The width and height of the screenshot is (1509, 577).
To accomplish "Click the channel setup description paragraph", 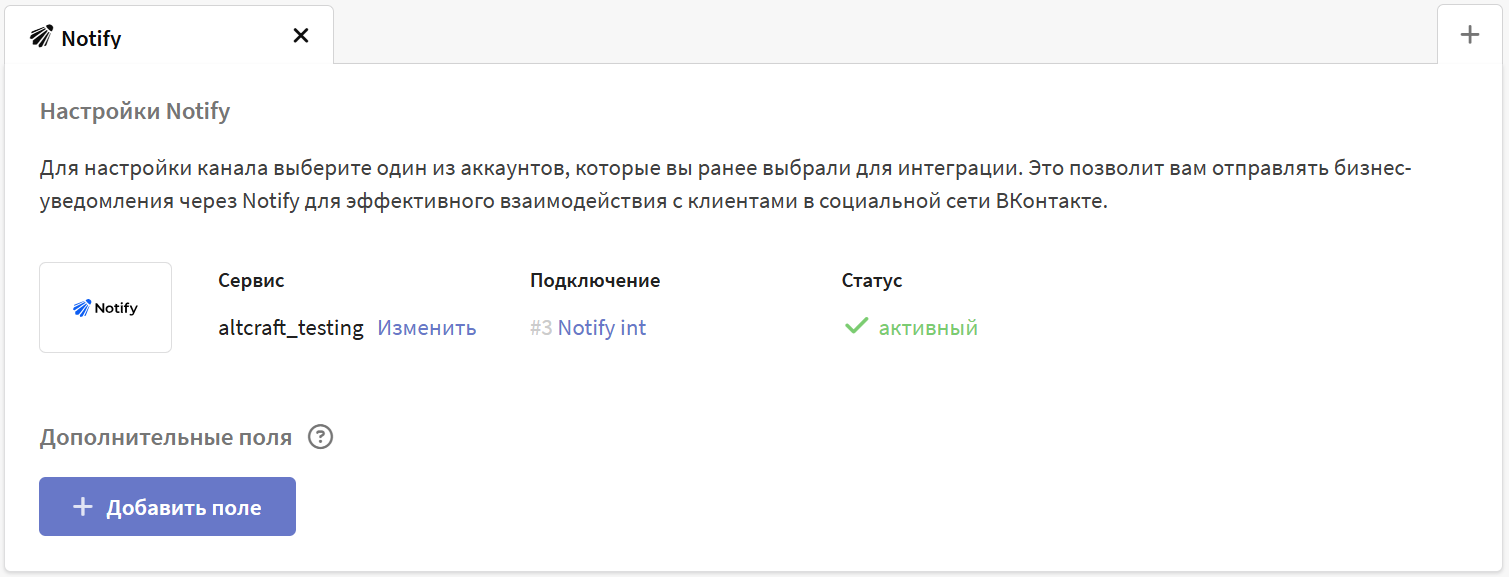I will click(726, 184).
